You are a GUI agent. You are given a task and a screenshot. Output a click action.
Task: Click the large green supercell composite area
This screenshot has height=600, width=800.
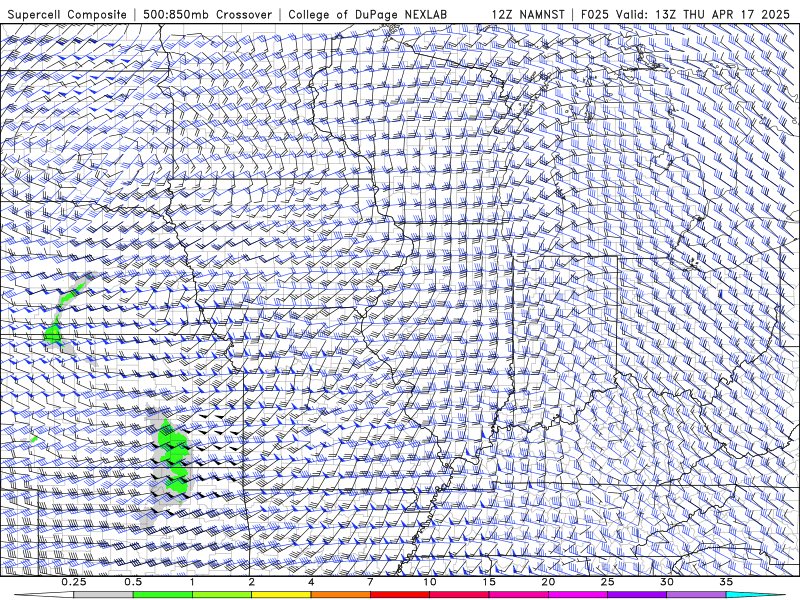pyautogui.click(x=173, y=457)
